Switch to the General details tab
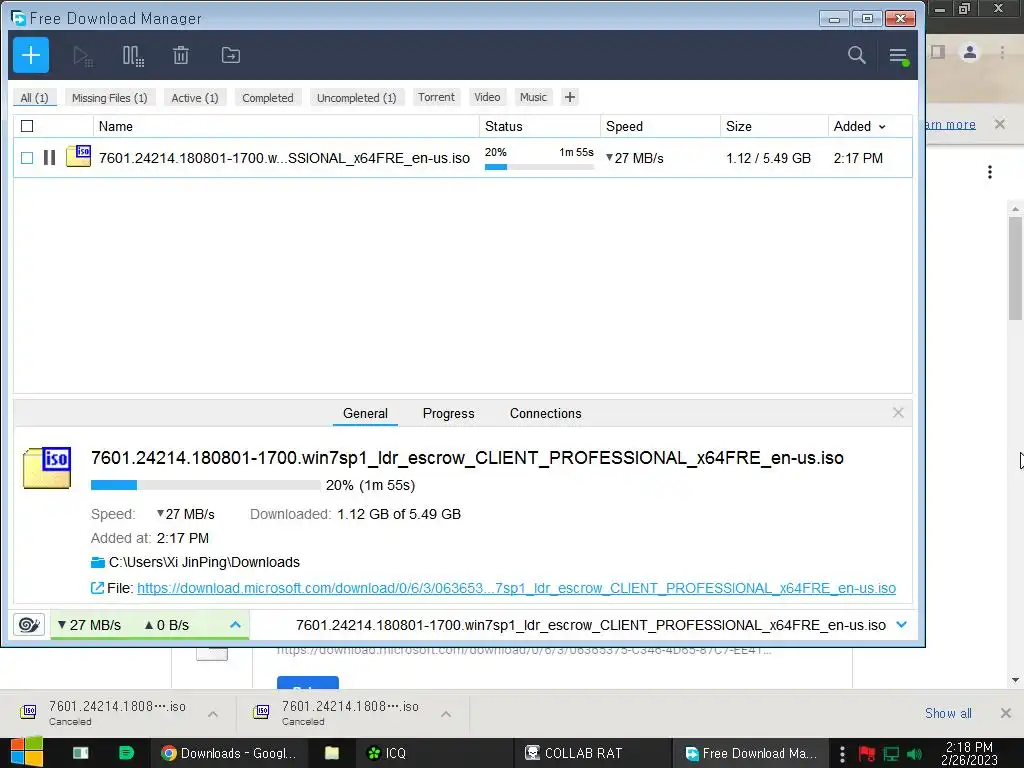Image resolution: width=1024 pixels, height=768 pixels. pos(365,413)
